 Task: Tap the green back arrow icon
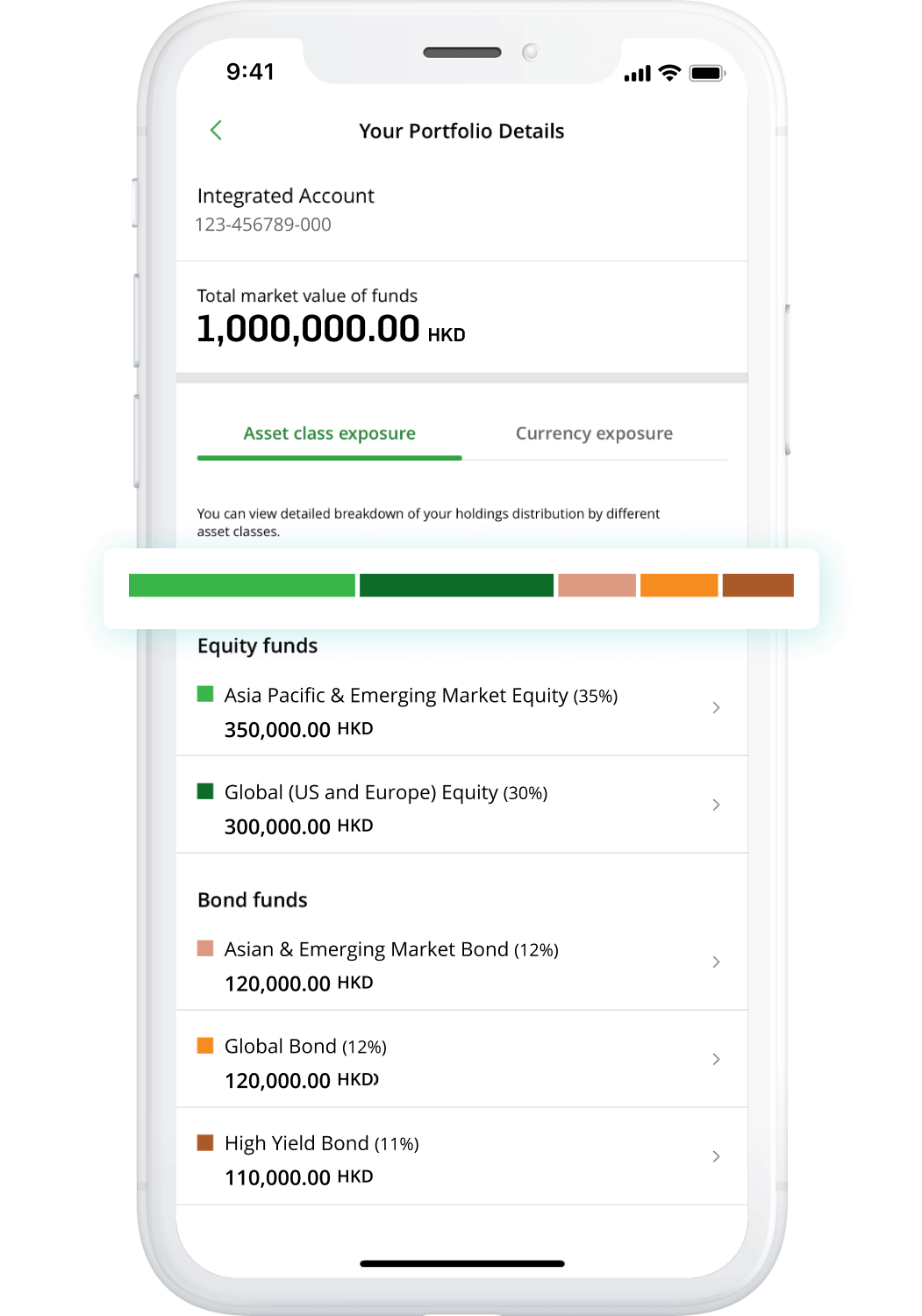[x=216, y=131]
